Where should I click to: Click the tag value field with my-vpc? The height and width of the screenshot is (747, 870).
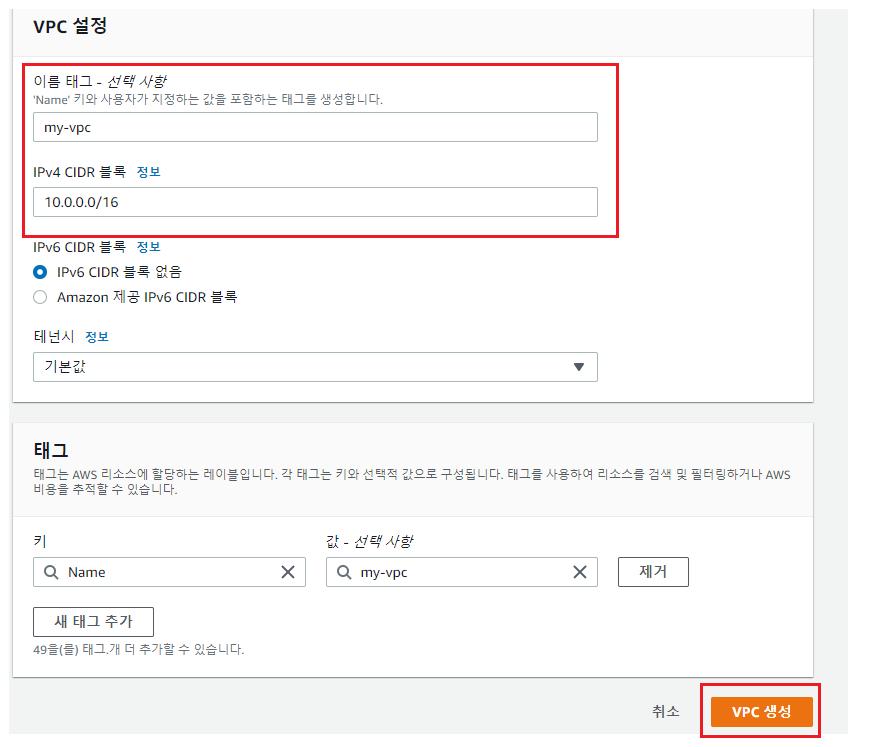coord(462,572)
